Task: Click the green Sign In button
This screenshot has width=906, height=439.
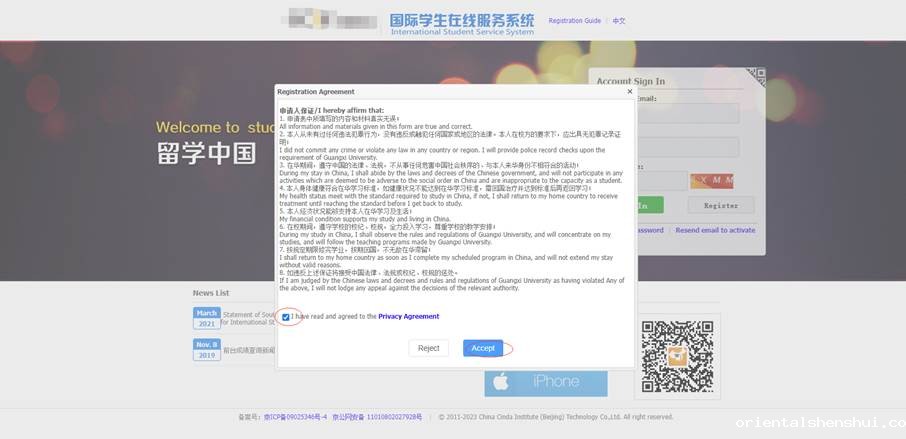Action: pyautogui.click(x=650, y=205)
